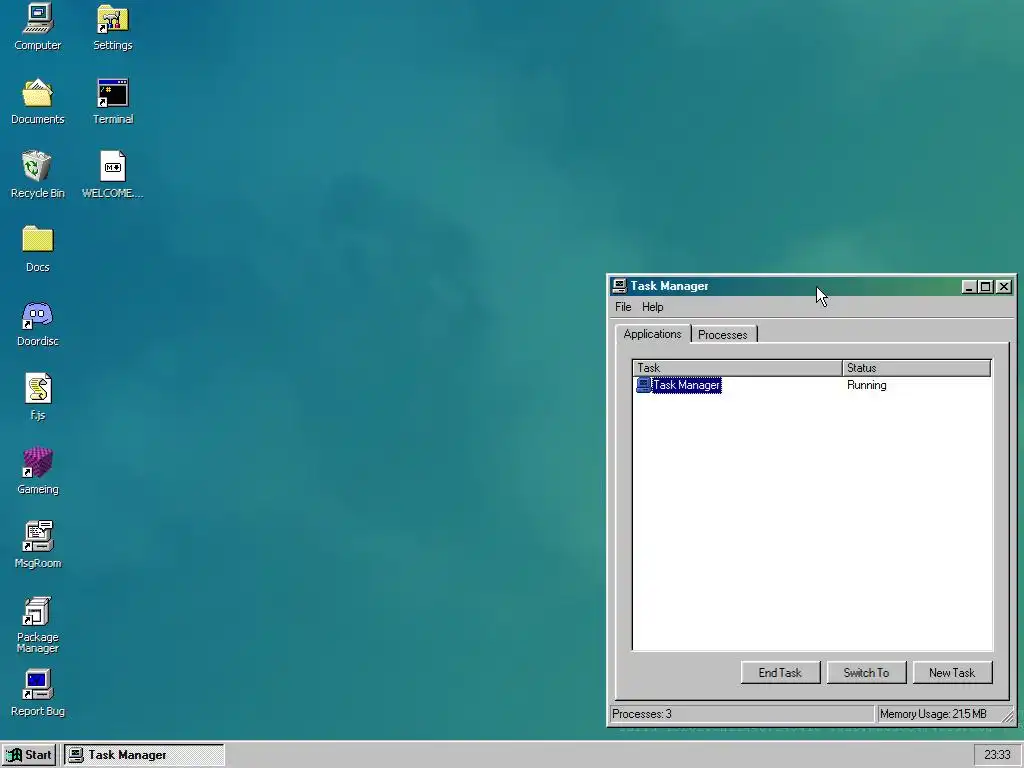Click the Memory Usage status bar text
This screenshot has height=768, width=1024.
[933, 714]
